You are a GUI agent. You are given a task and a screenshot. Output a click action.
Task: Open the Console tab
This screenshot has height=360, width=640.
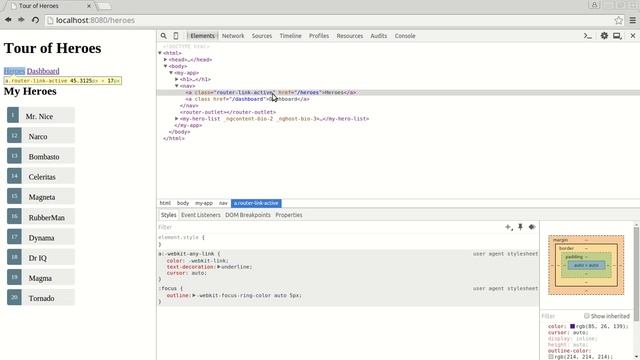(x=405, y=36)
